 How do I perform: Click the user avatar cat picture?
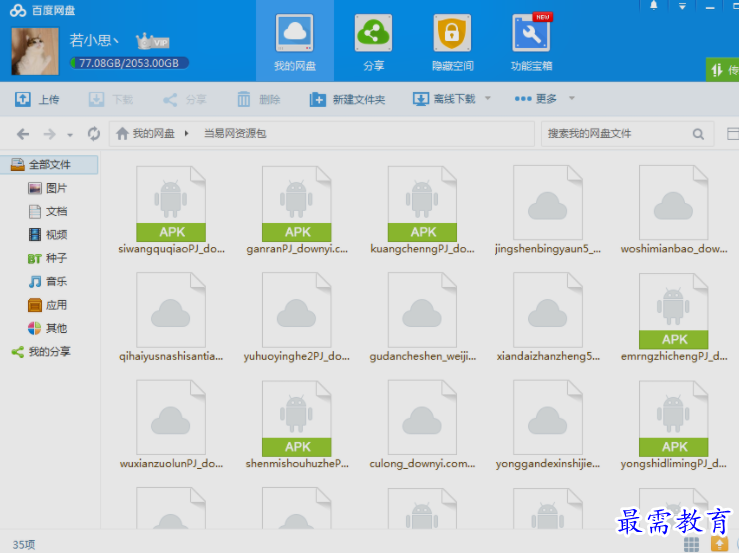coord(35,51)
